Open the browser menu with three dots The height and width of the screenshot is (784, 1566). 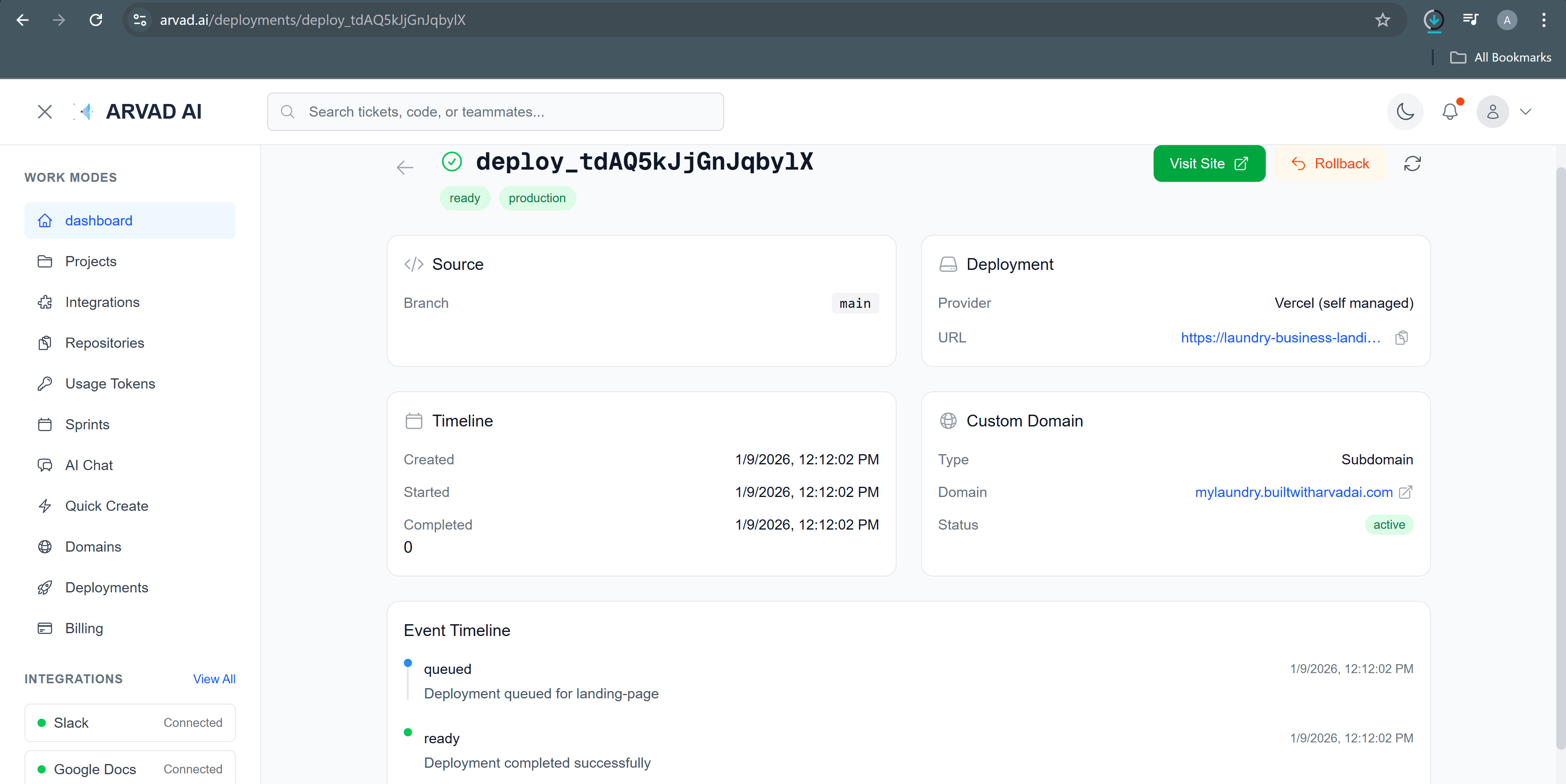(1545, 20)
